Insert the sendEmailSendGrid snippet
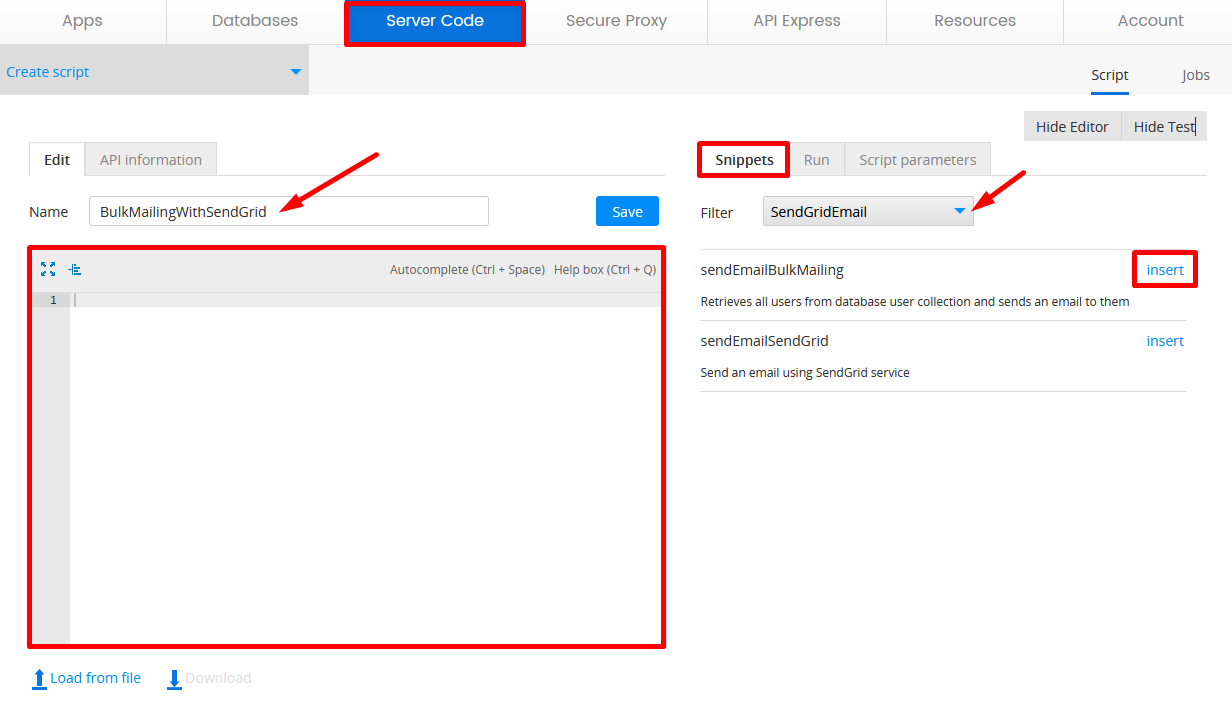Image resolution: width=1232 pixels, height=701 pixels. point(1165,341)
